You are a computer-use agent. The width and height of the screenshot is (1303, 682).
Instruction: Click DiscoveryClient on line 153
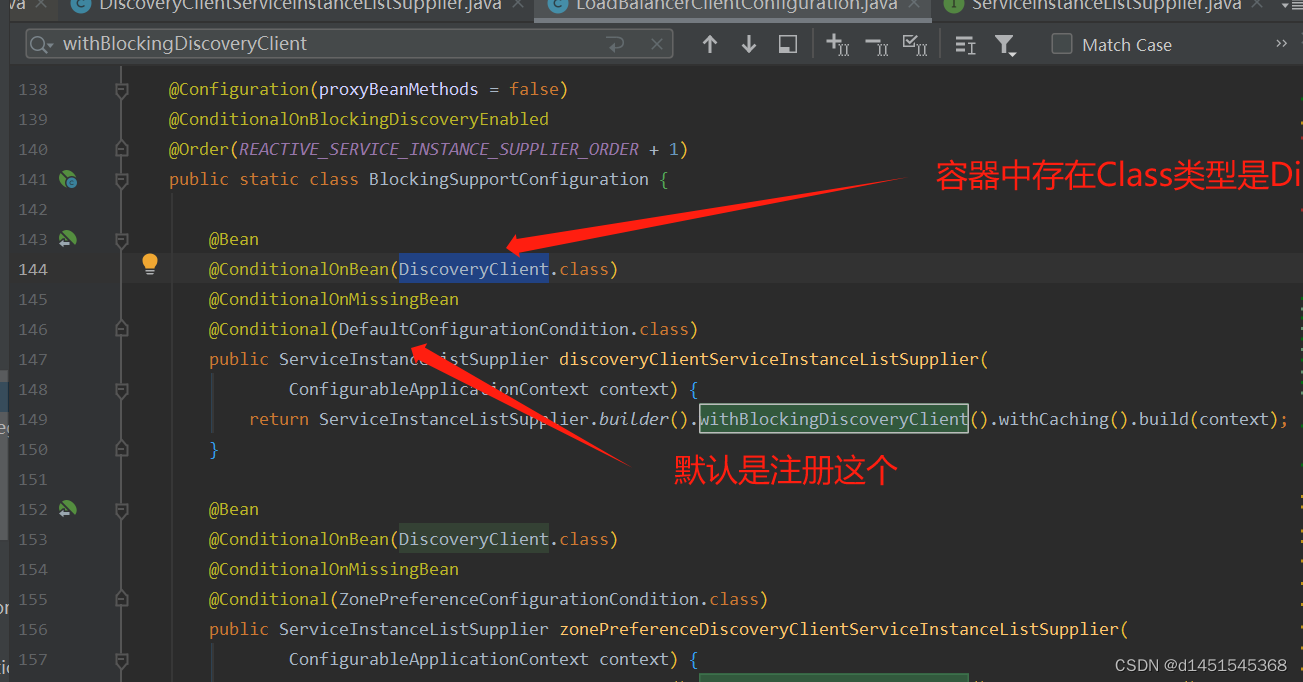pos(474,539)
